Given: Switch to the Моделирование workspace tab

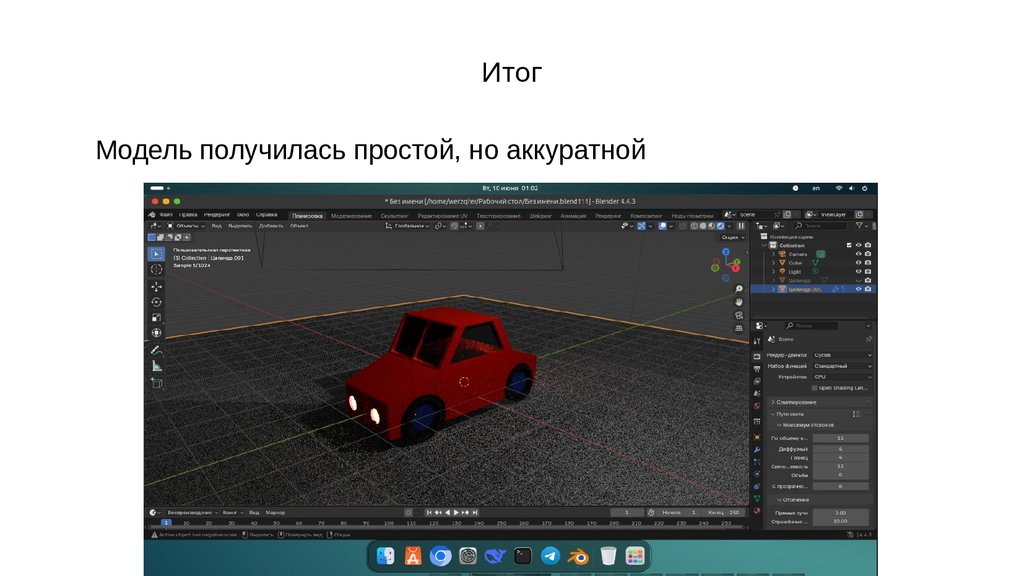Looking at the screenshot, I should pyautogui.click(x=351, y=215).
